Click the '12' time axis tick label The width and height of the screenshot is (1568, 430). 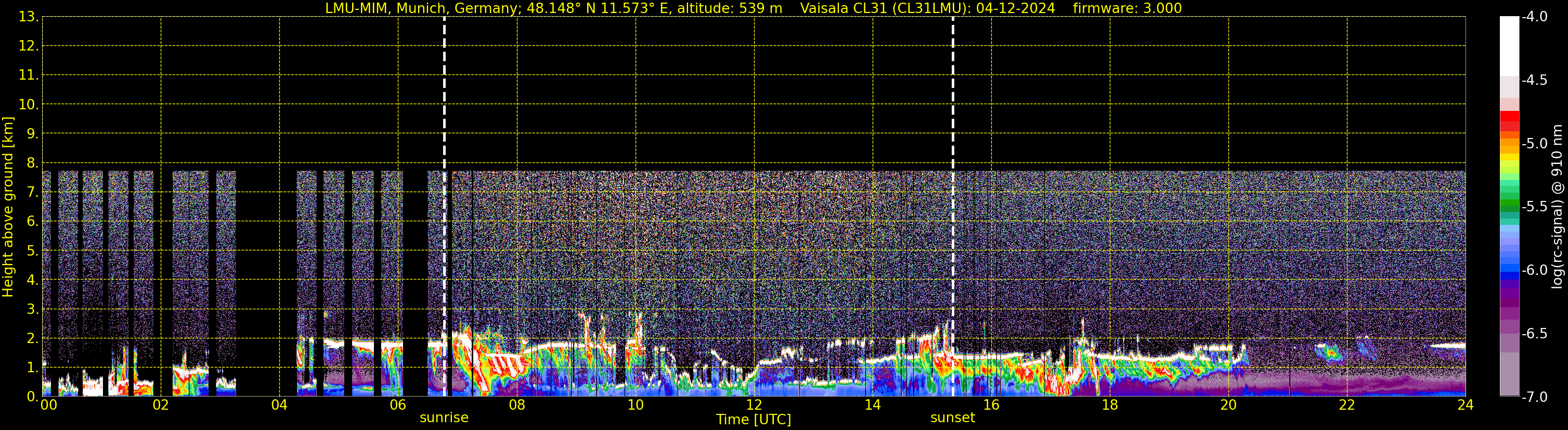click(x=754, y=406)
